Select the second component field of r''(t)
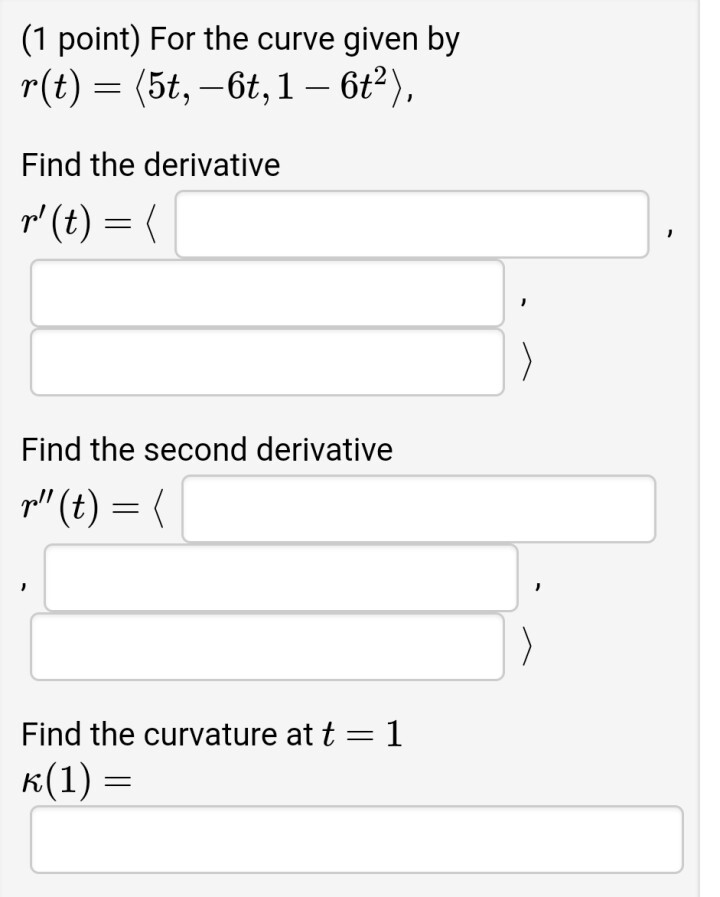The width and height of the screenshot is (720, 897). (281, 578)
